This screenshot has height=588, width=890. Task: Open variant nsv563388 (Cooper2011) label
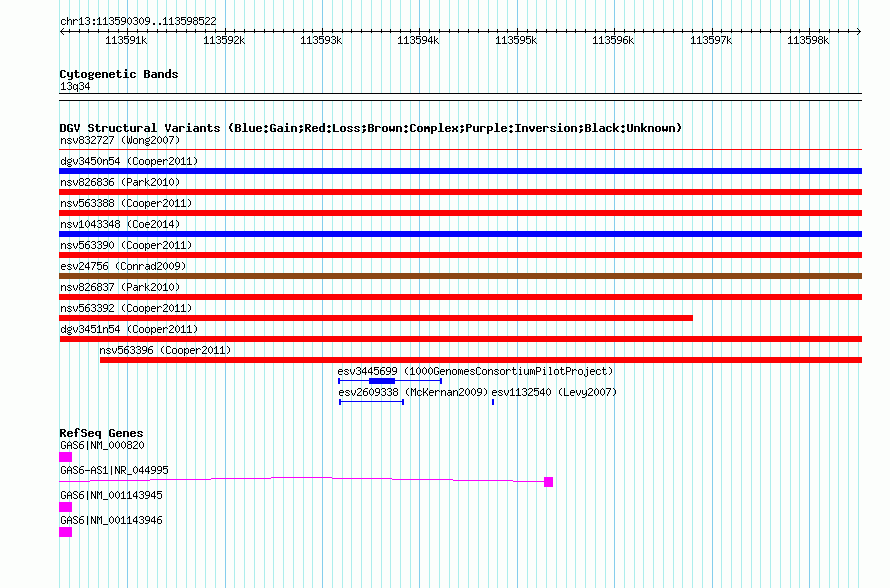point(126,203)
